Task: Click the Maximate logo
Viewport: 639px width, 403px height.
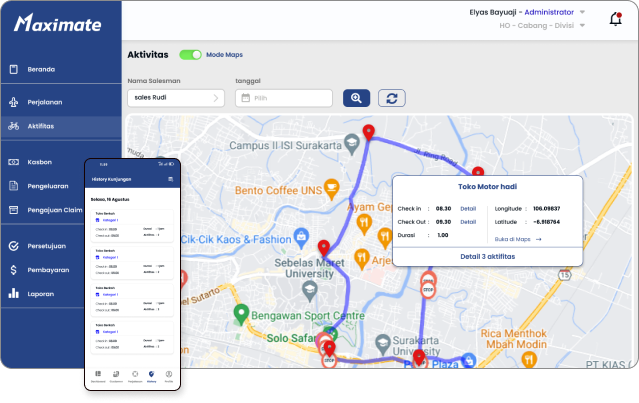Action: tap(57, 23)
